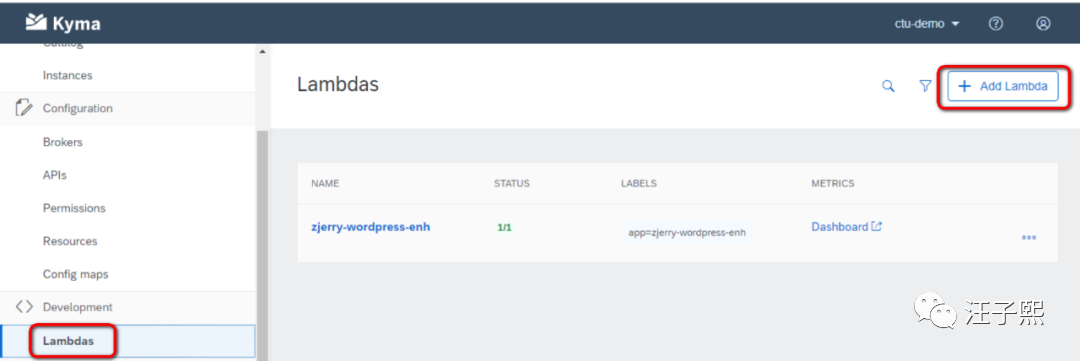Click the STATUS column header
This screenshot has width=1080, height=361.
(512, 183)
